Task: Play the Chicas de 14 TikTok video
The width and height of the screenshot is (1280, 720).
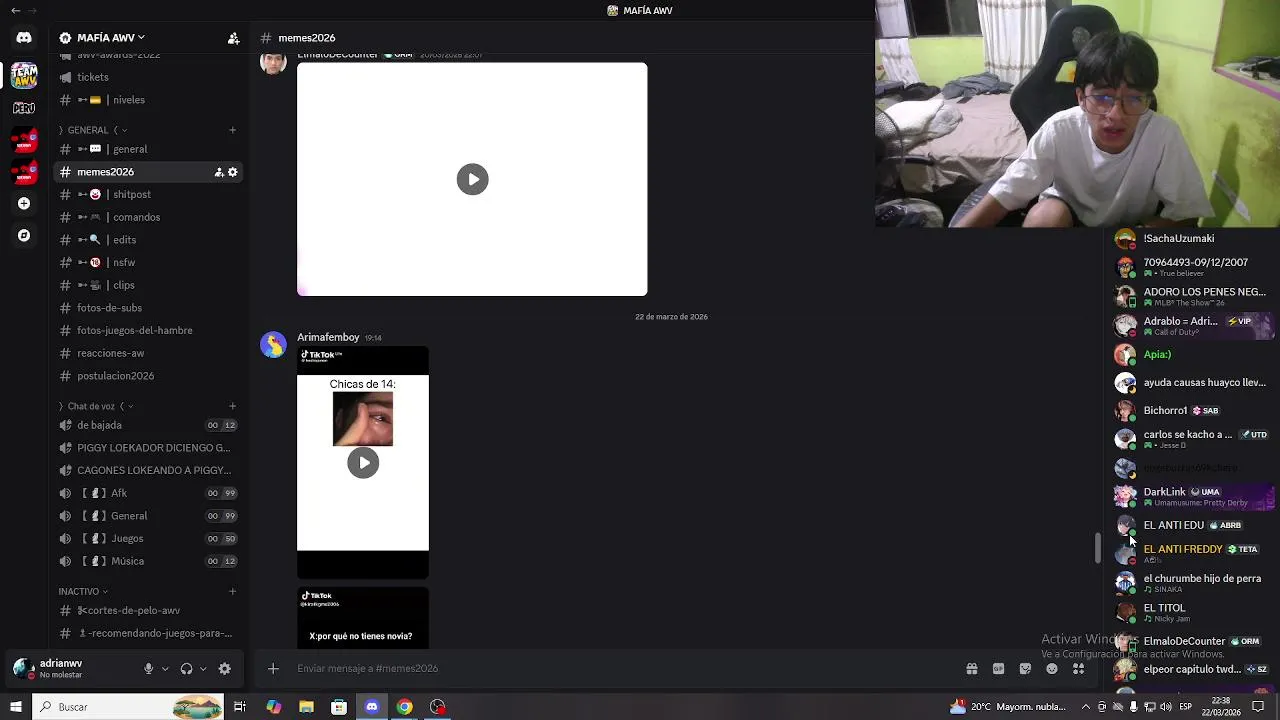Action: pos(363,462)
